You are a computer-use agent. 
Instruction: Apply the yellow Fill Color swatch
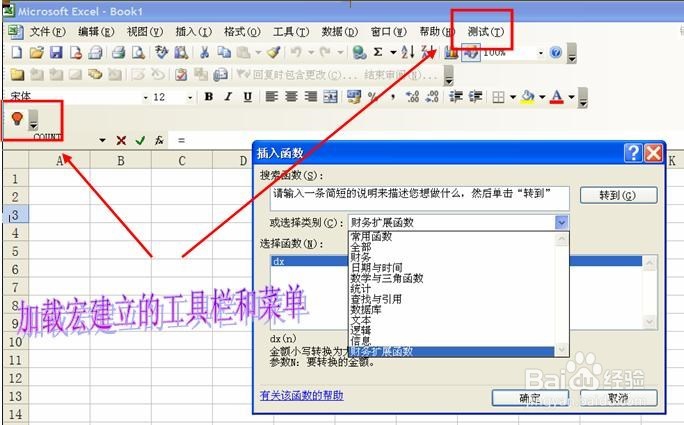click(527, 97)
